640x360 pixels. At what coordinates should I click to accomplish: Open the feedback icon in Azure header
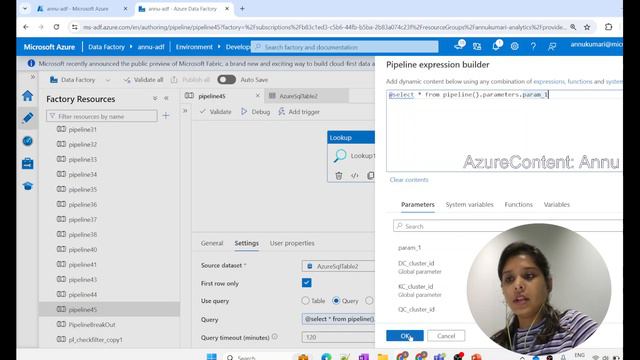tap(552, 47)
